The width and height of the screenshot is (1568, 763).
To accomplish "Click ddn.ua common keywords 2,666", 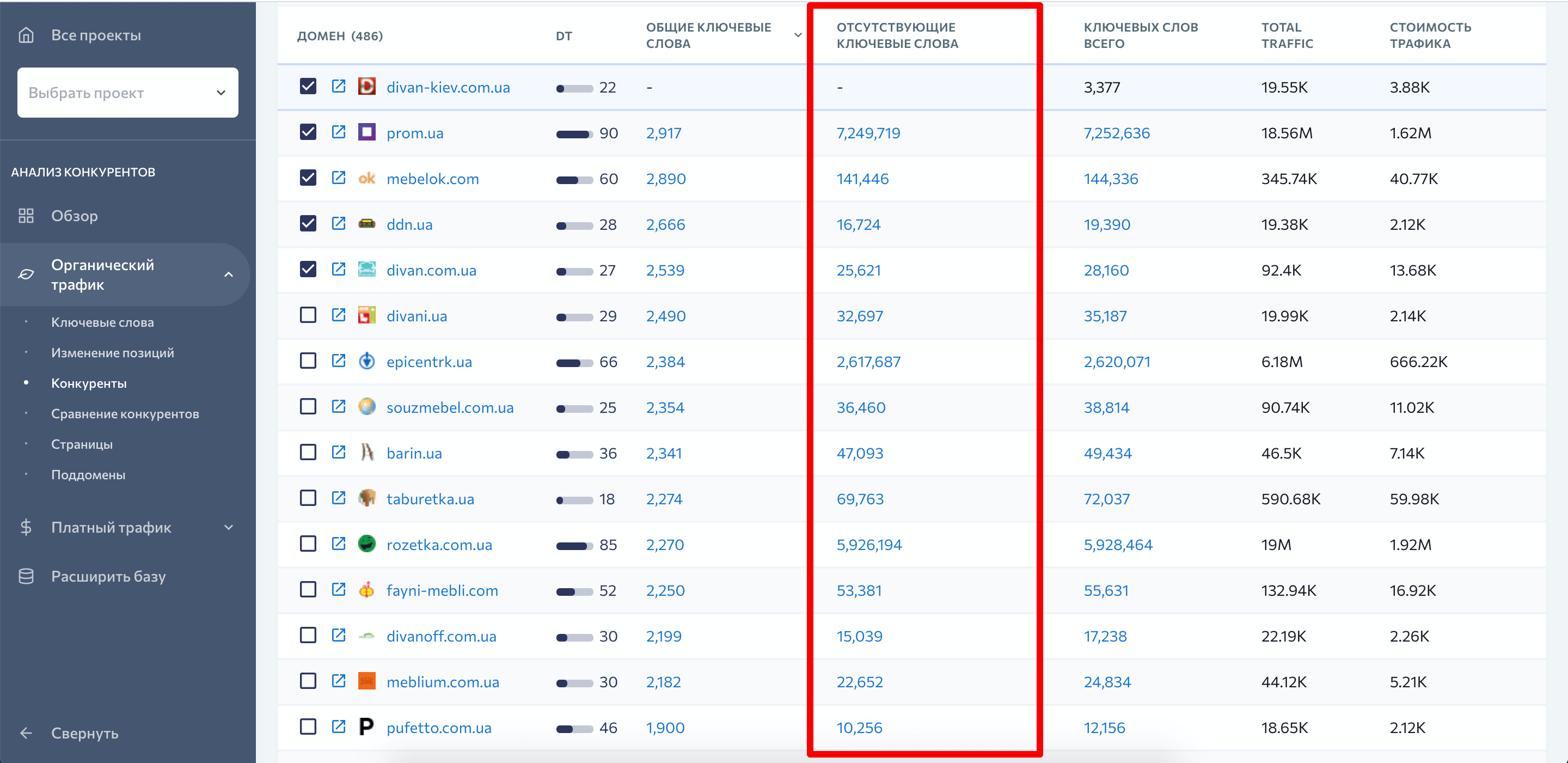I will (665, 225).
